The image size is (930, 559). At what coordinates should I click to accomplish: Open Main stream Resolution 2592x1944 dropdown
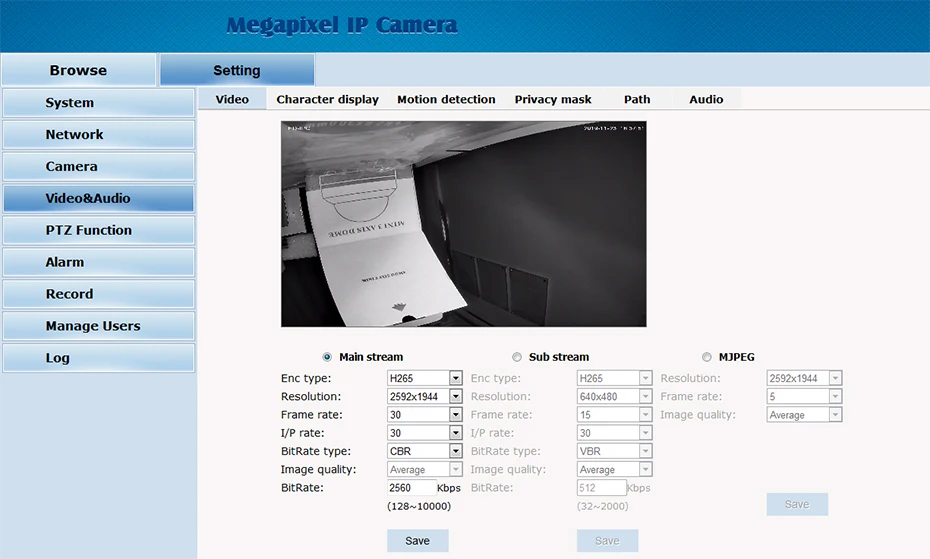(425, 396)
